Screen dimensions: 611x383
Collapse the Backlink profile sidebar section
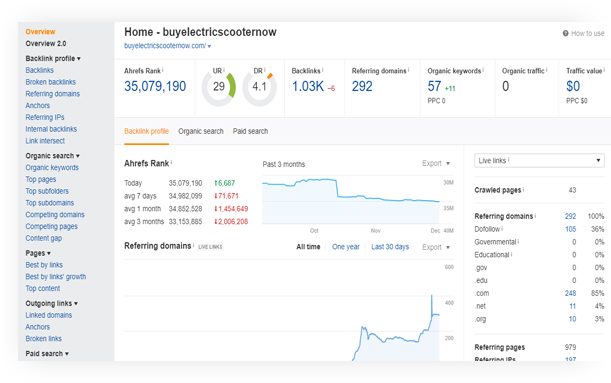coord(53,58)
